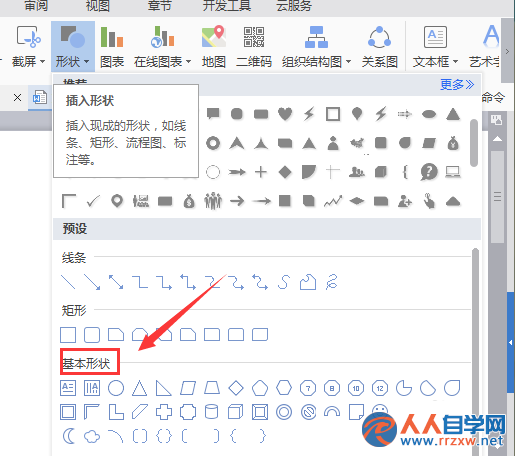515x456 pixels.
Task: Switch to the 视图 view tab
Action: point(98,6)
